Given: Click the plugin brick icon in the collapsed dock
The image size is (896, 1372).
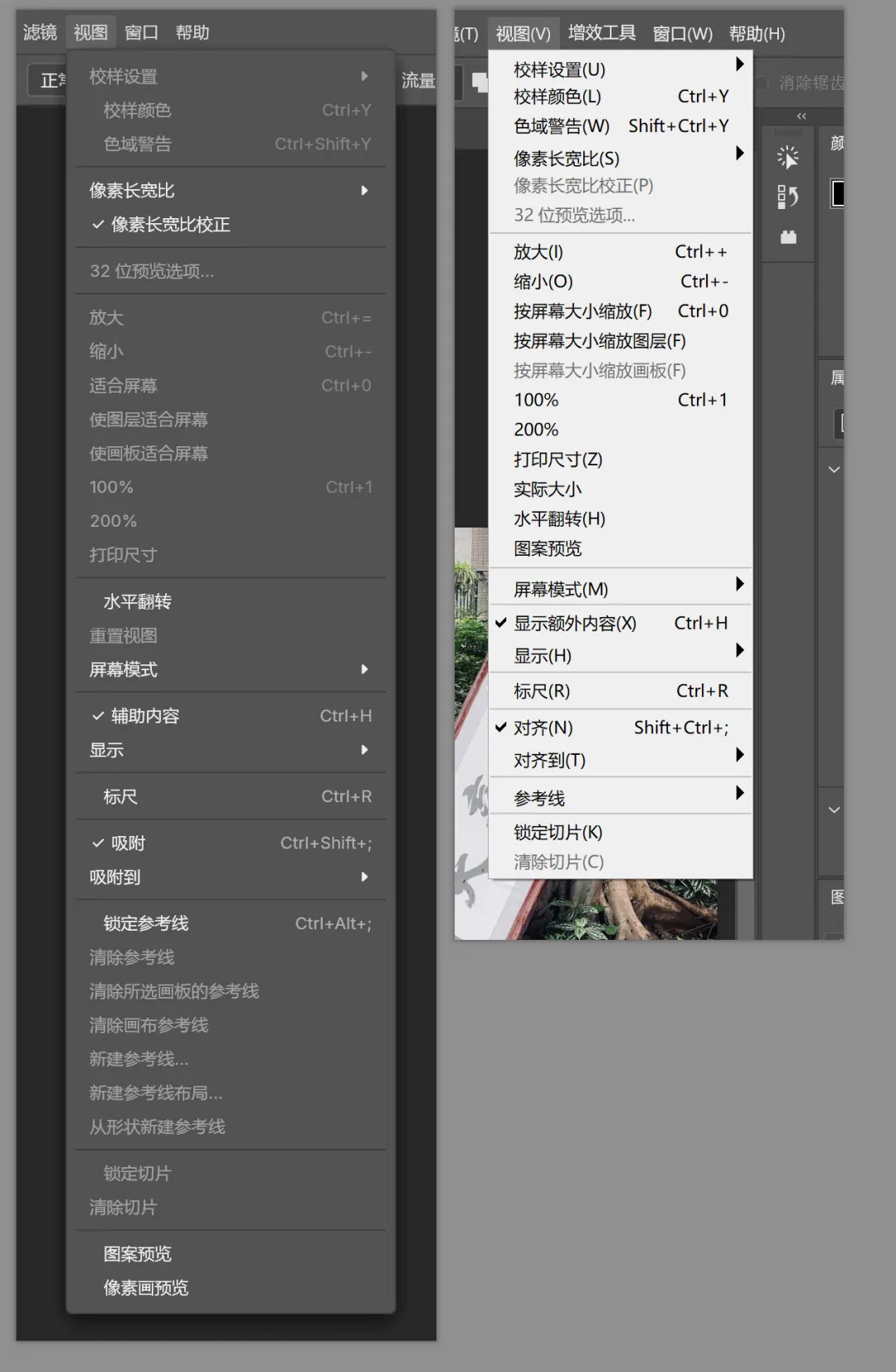Looking at the screenshot, I should click(x=788, y=237).
